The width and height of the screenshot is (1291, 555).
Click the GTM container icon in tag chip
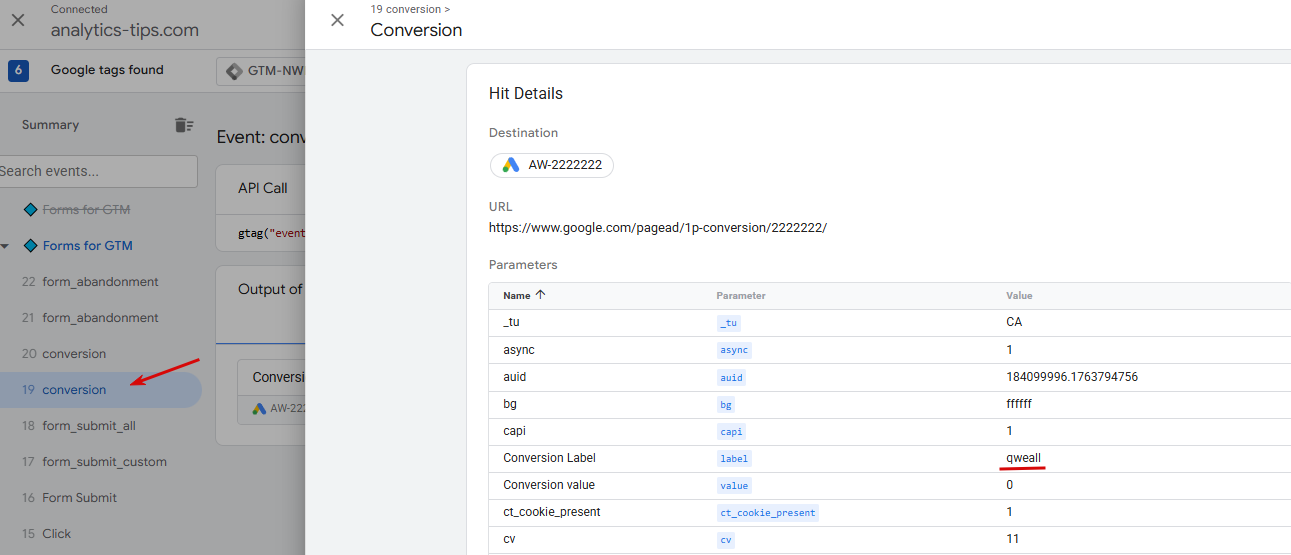pos(234,71)
